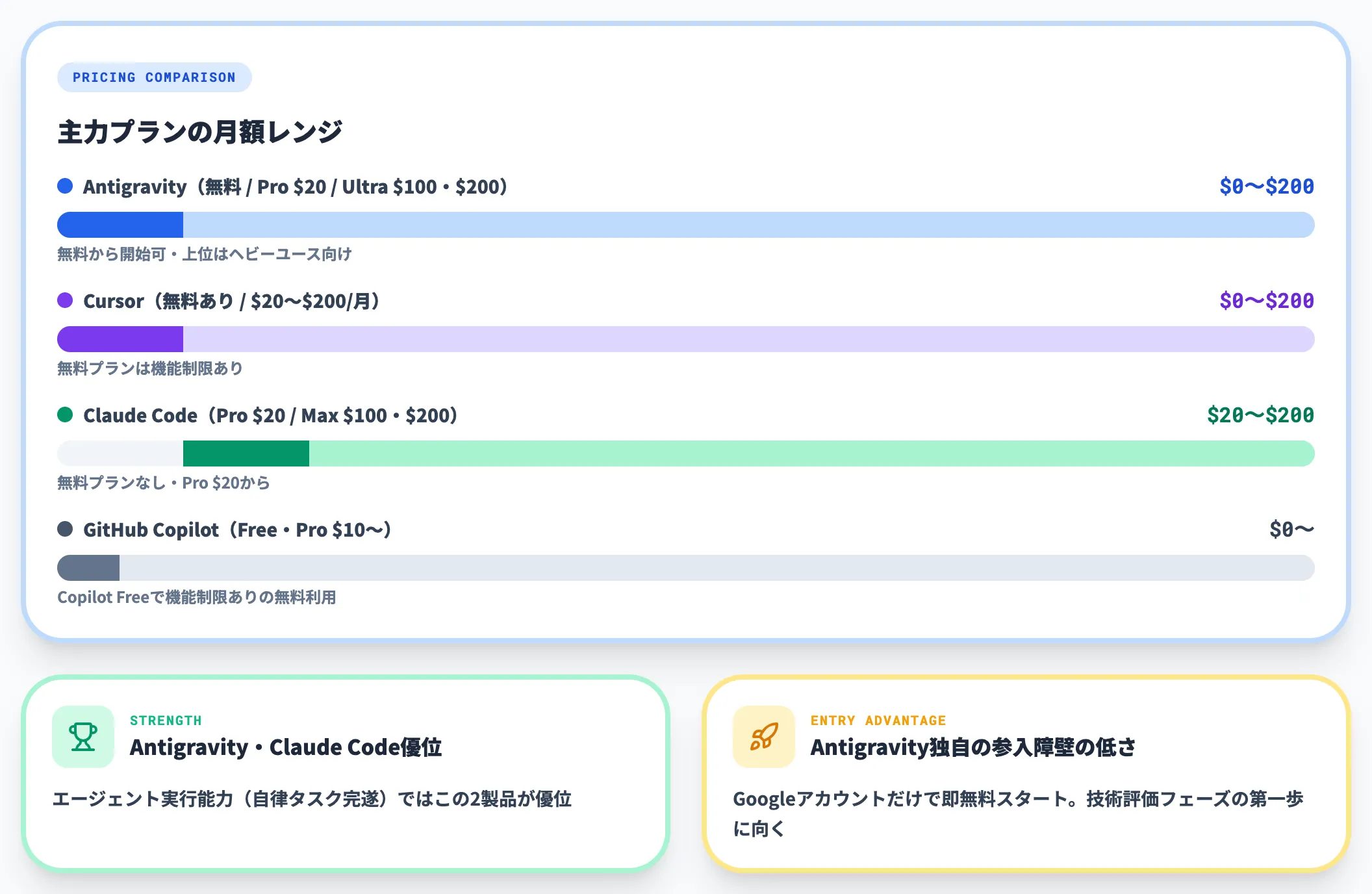
Task: Click the purple dot beside Cursor
Action: (x=65, y=300)
